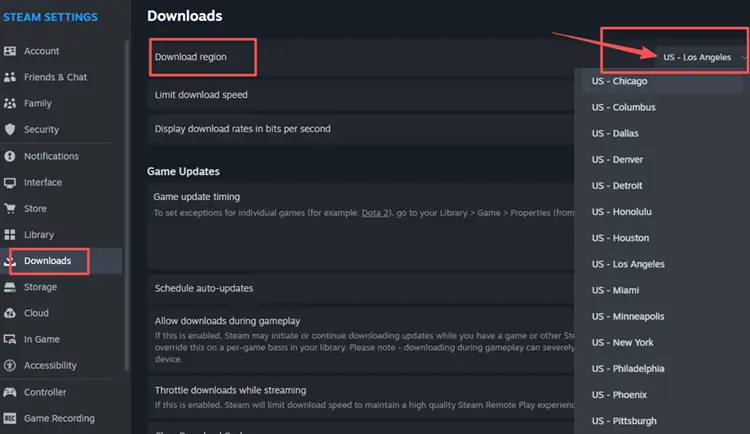
Task: Click the Interface monitor icon
Action: click(x=10, y=182)
